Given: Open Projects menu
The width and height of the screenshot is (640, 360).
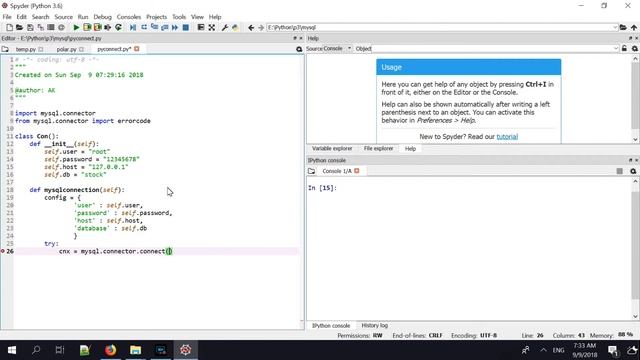Looking at the screenshot, I should tap(156, 17).
